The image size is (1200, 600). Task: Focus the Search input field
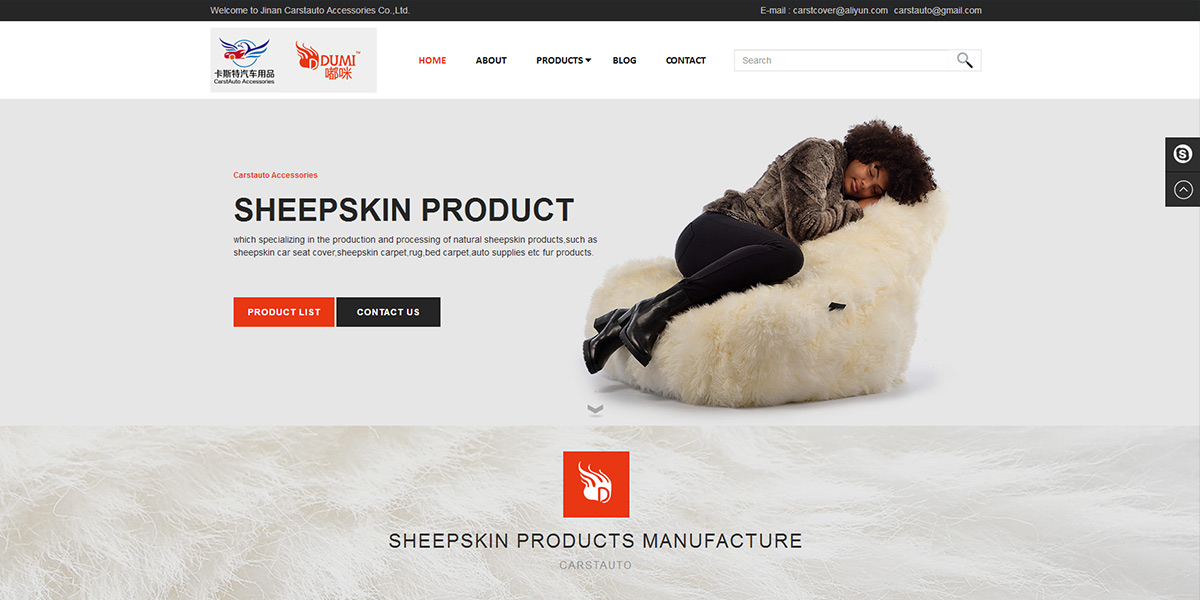pos(841,60)
